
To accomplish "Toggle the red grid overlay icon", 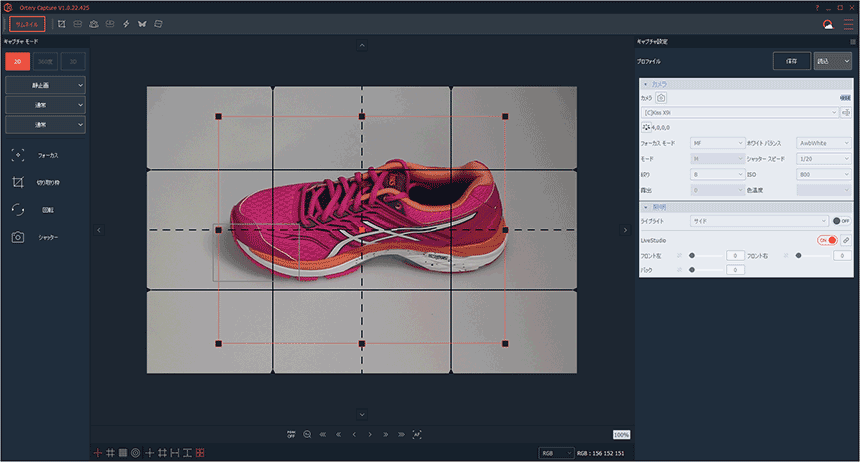I will tap(200, 453).
